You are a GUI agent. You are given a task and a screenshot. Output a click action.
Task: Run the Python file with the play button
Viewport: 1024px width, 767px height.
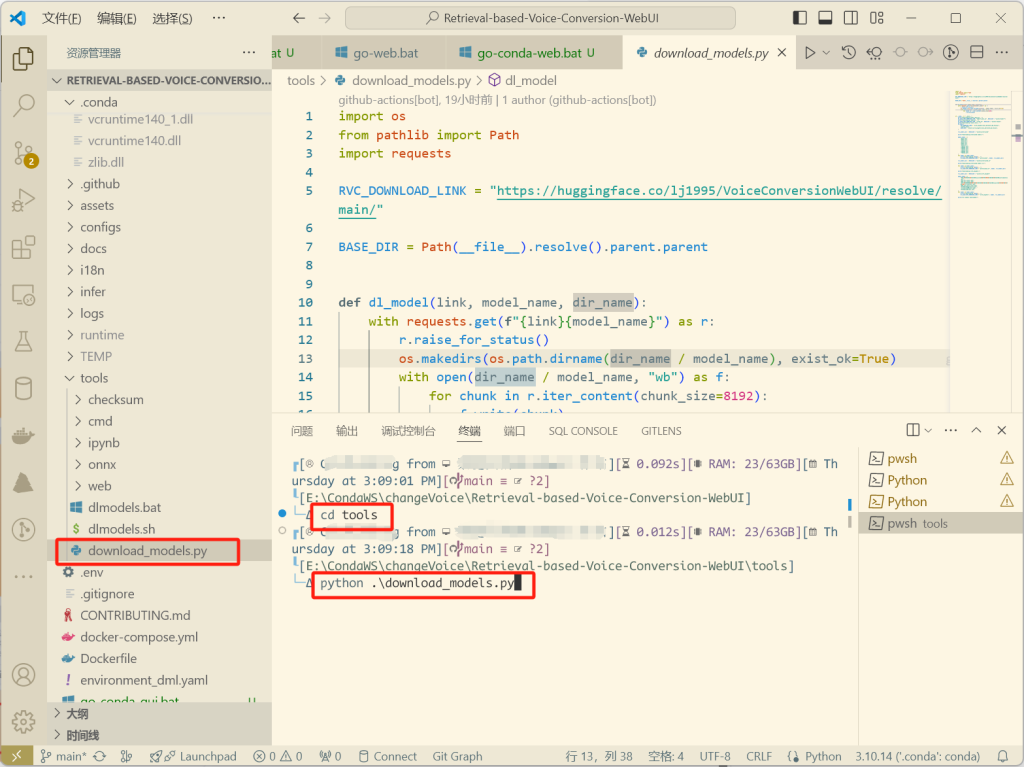810,53
